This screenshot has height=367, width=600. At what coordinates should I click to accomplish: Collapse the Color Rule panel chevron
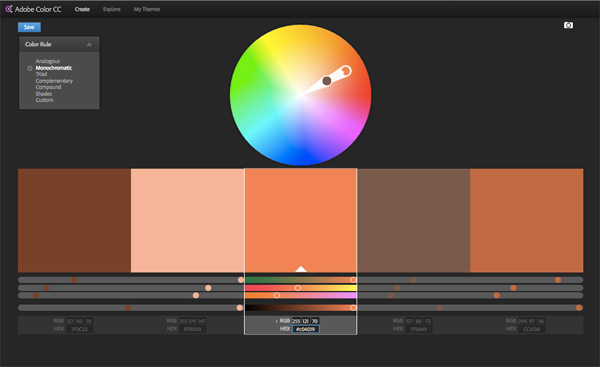(89, 45)
